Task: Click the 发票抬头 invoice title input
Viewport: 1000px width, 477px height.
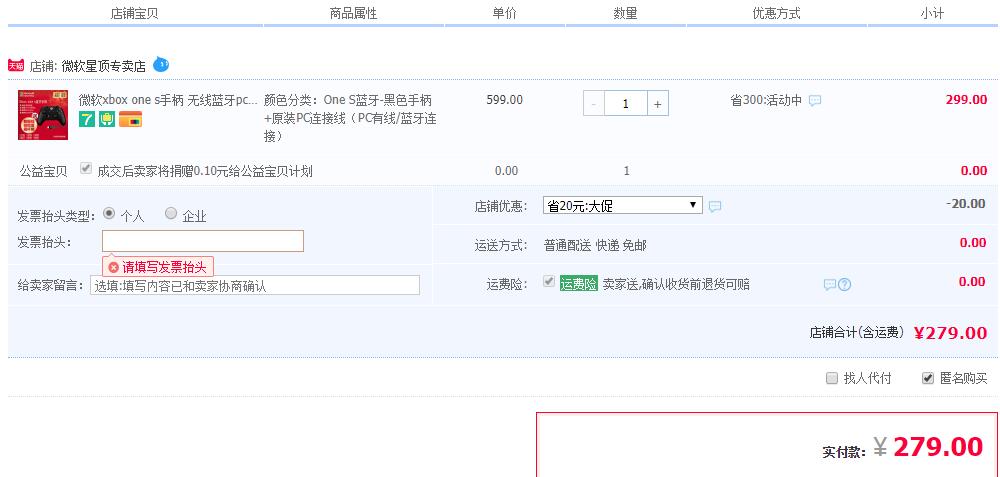Action: coord(203,241)
